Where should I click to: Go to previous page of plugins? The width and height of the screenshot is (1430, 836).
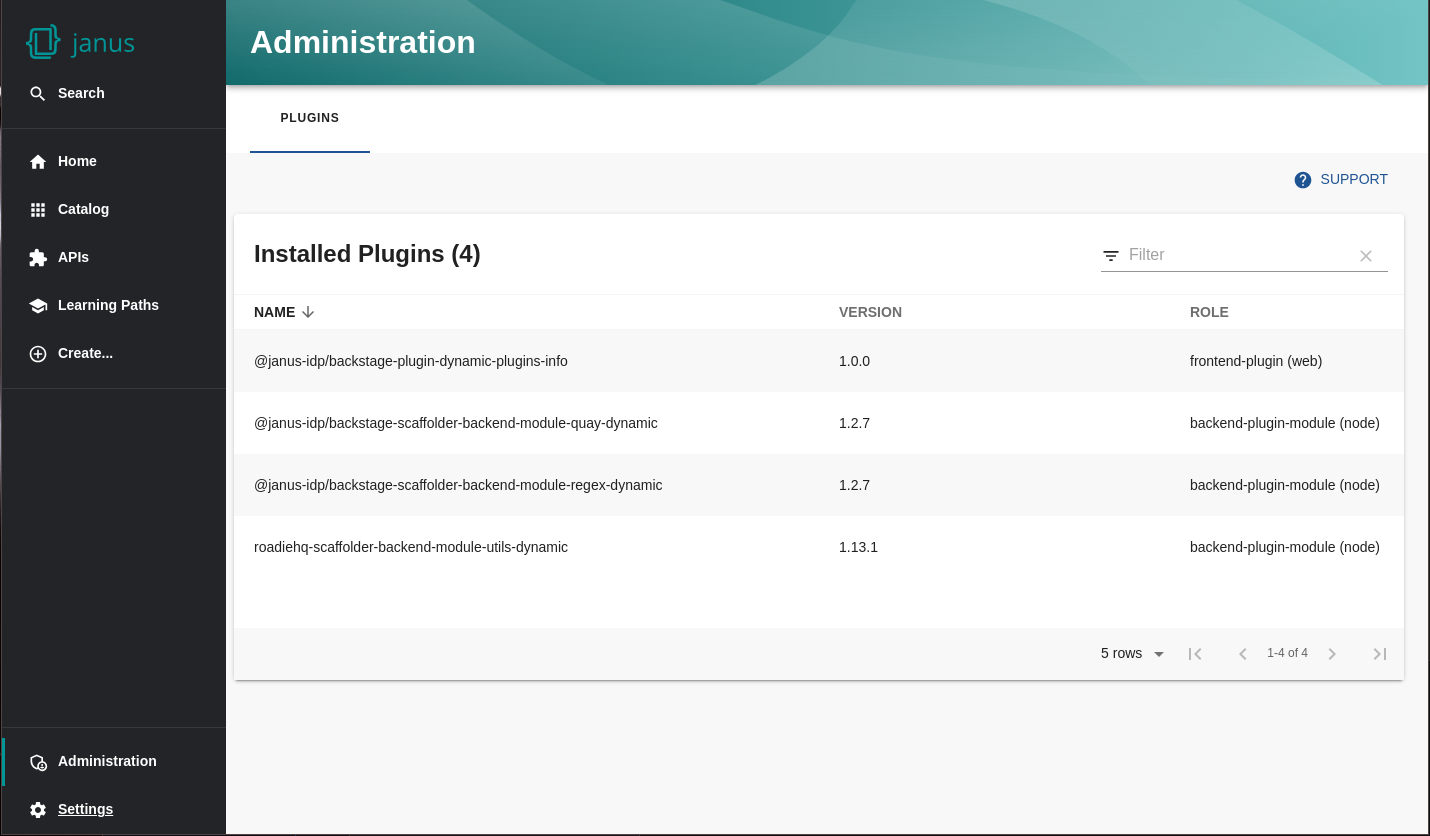pos(1243,654)
